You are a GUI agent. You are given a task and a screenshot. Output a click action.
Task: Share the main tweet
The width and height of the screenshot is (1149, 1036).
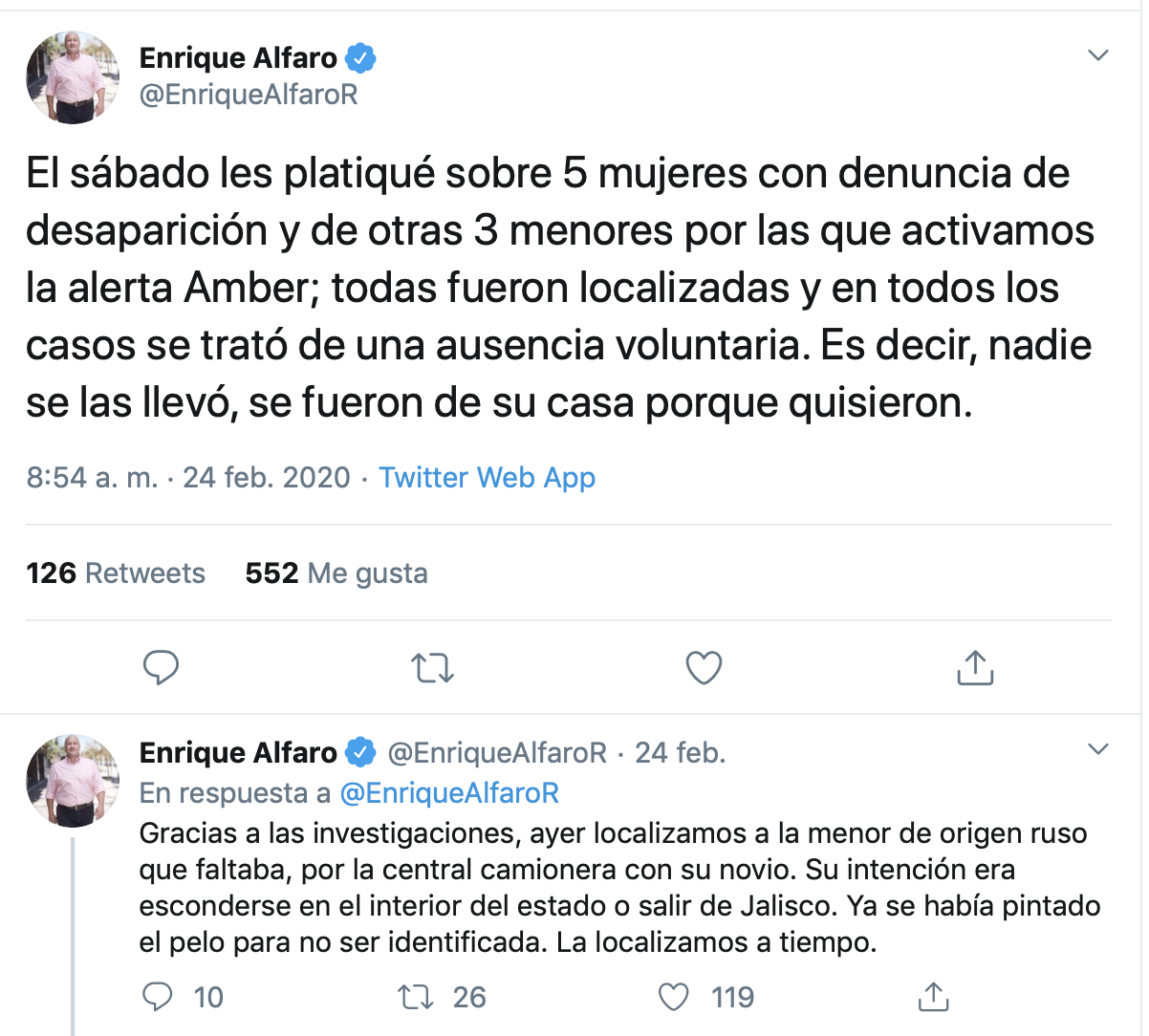point(975,667)
